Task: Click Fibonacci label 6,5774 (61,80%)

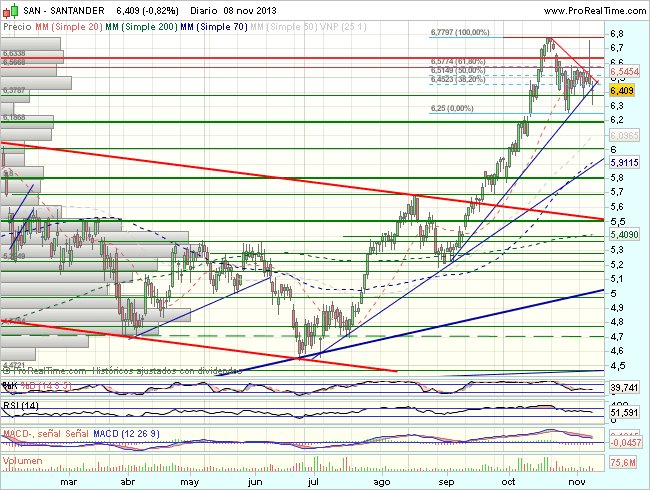Action: coord(458,61)
